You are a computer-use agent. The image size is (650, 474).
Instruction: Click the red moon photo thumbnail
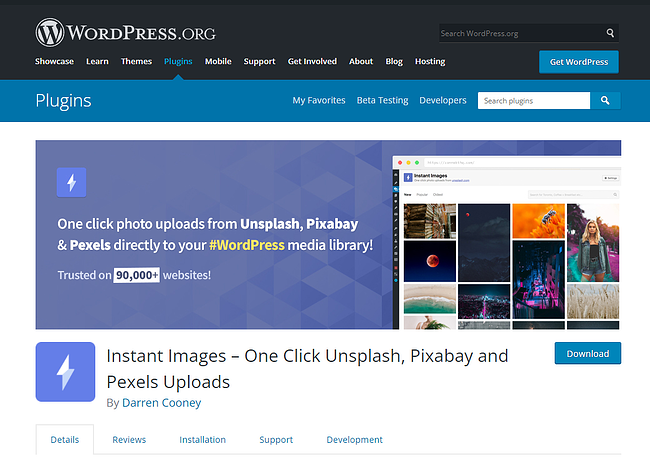430,261
